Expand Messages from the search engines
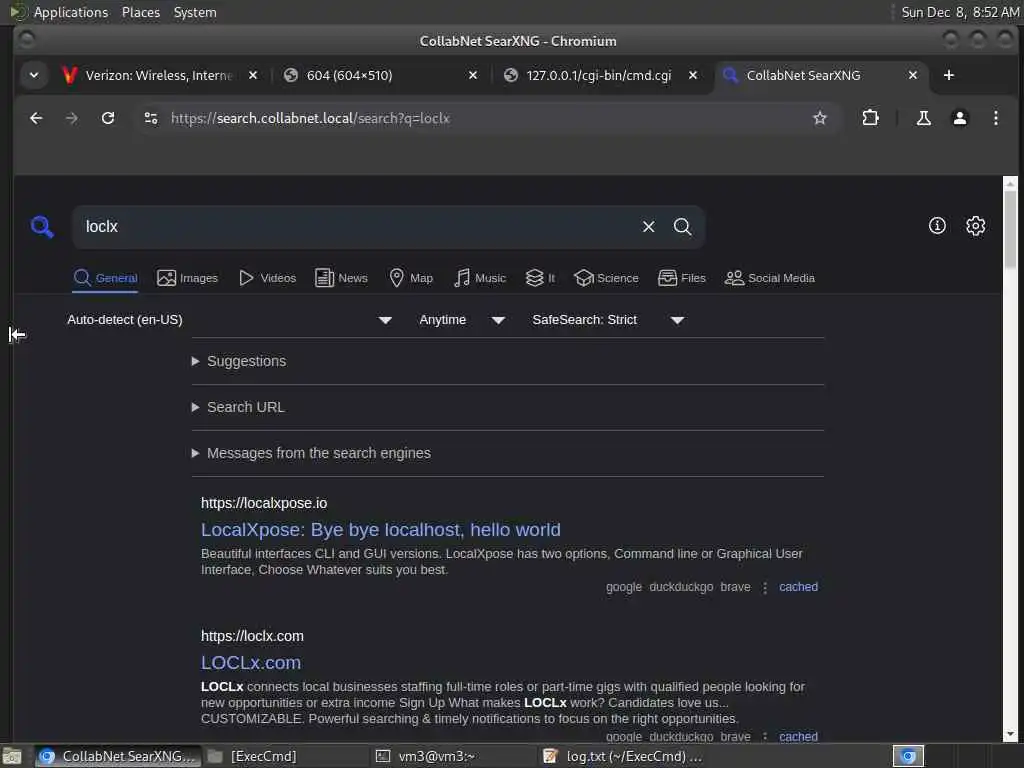The width and height of the screenshot is (1024, 768). [x=312, y=453]
